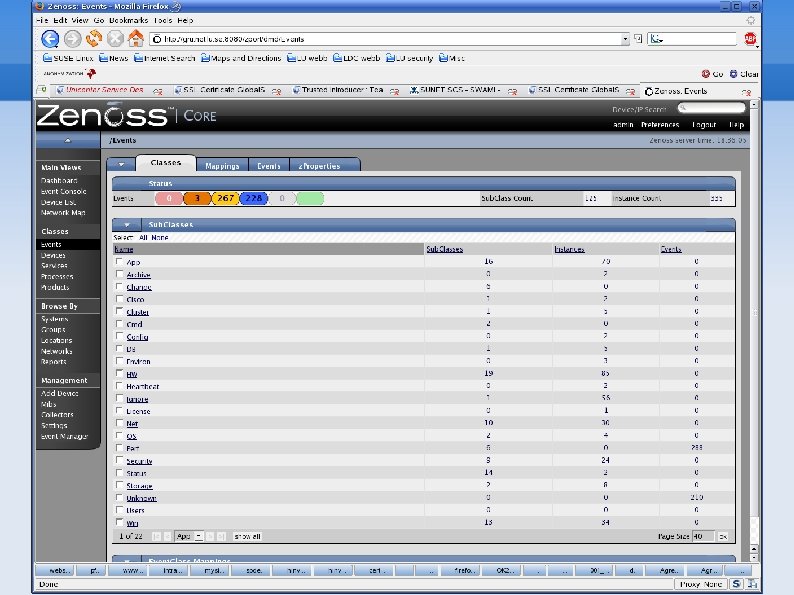
Task: Reload the page with the Refresh icon
Action: pos(94,38)
